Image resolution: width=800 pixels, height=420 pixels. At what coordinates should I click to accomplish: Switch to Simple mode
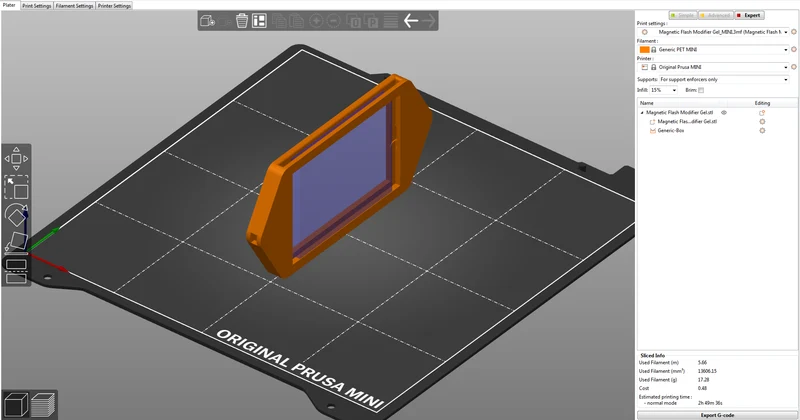(x=683, y=15)
